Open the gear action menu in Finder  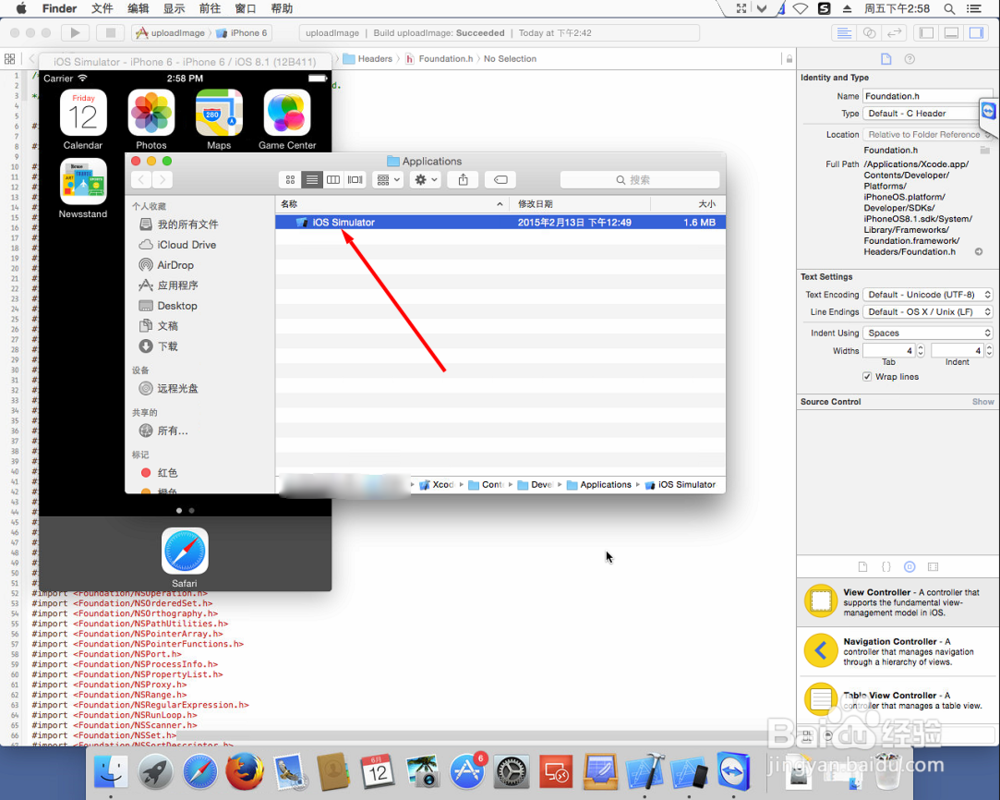click(x=423, y=179)
